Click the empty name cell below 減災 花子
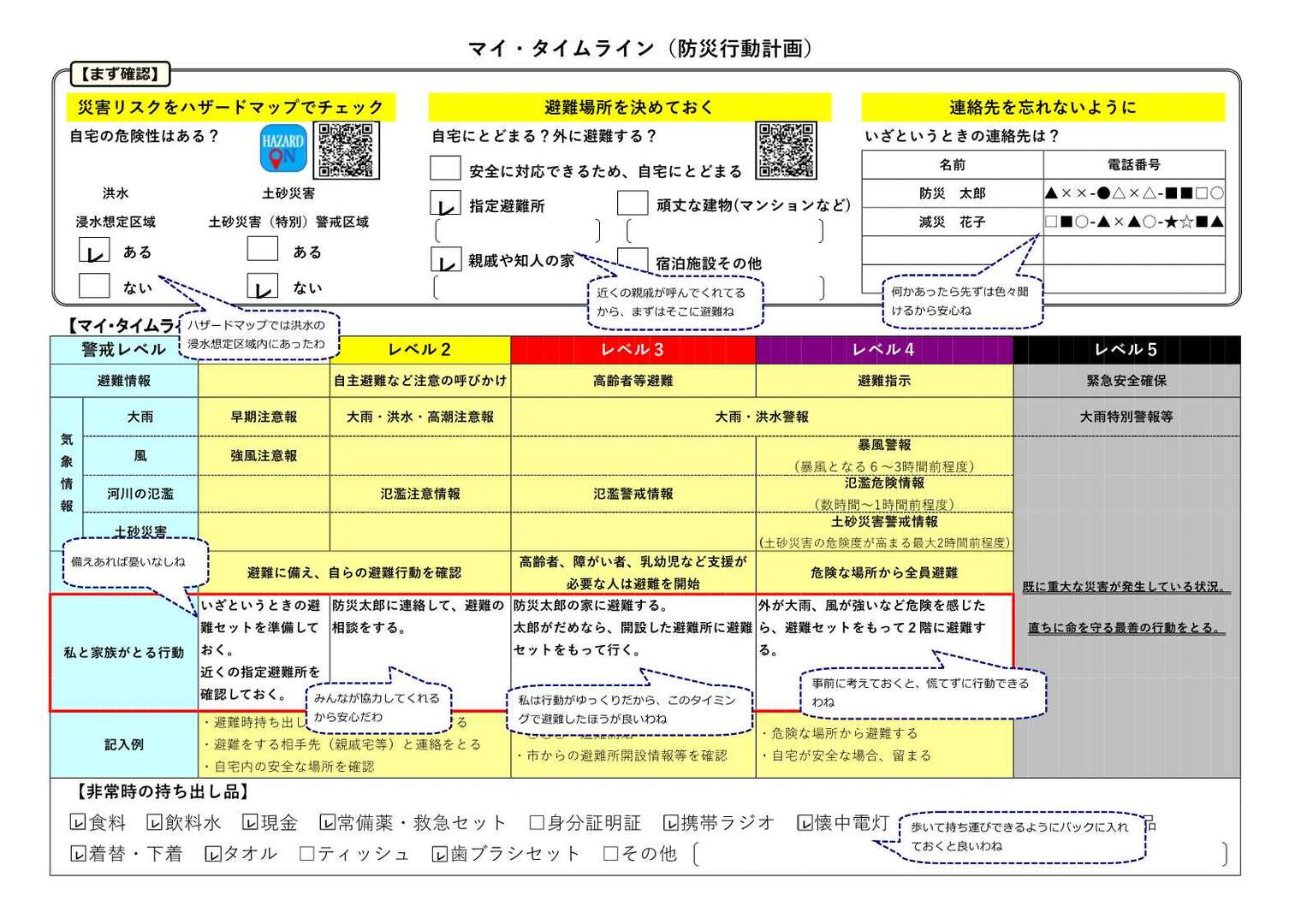 953,250
